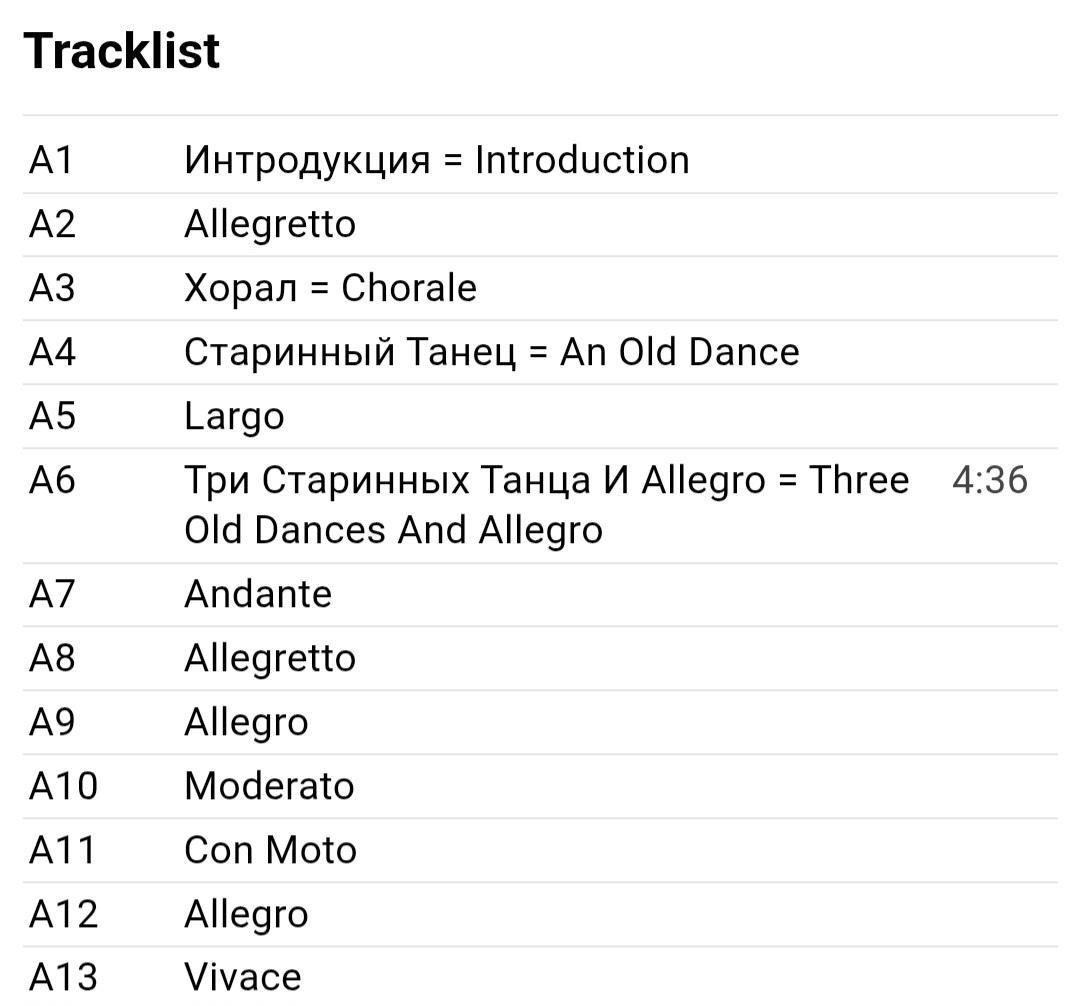Click the A1 track position label
This screenshot has height=1006, width=1080.
pos(52,160)
